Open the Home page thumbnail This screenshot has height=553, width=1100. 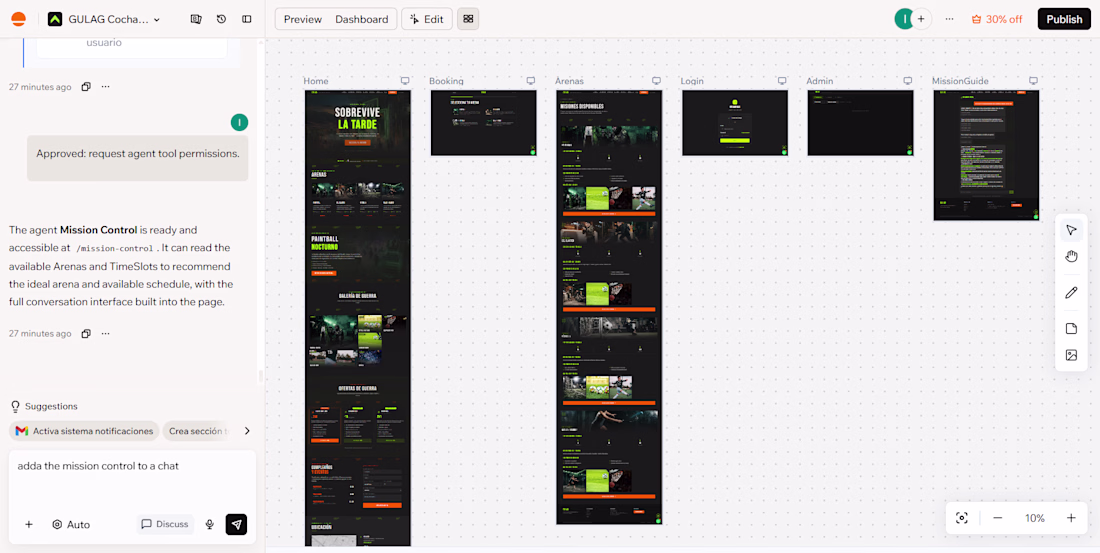coord(358,318)
